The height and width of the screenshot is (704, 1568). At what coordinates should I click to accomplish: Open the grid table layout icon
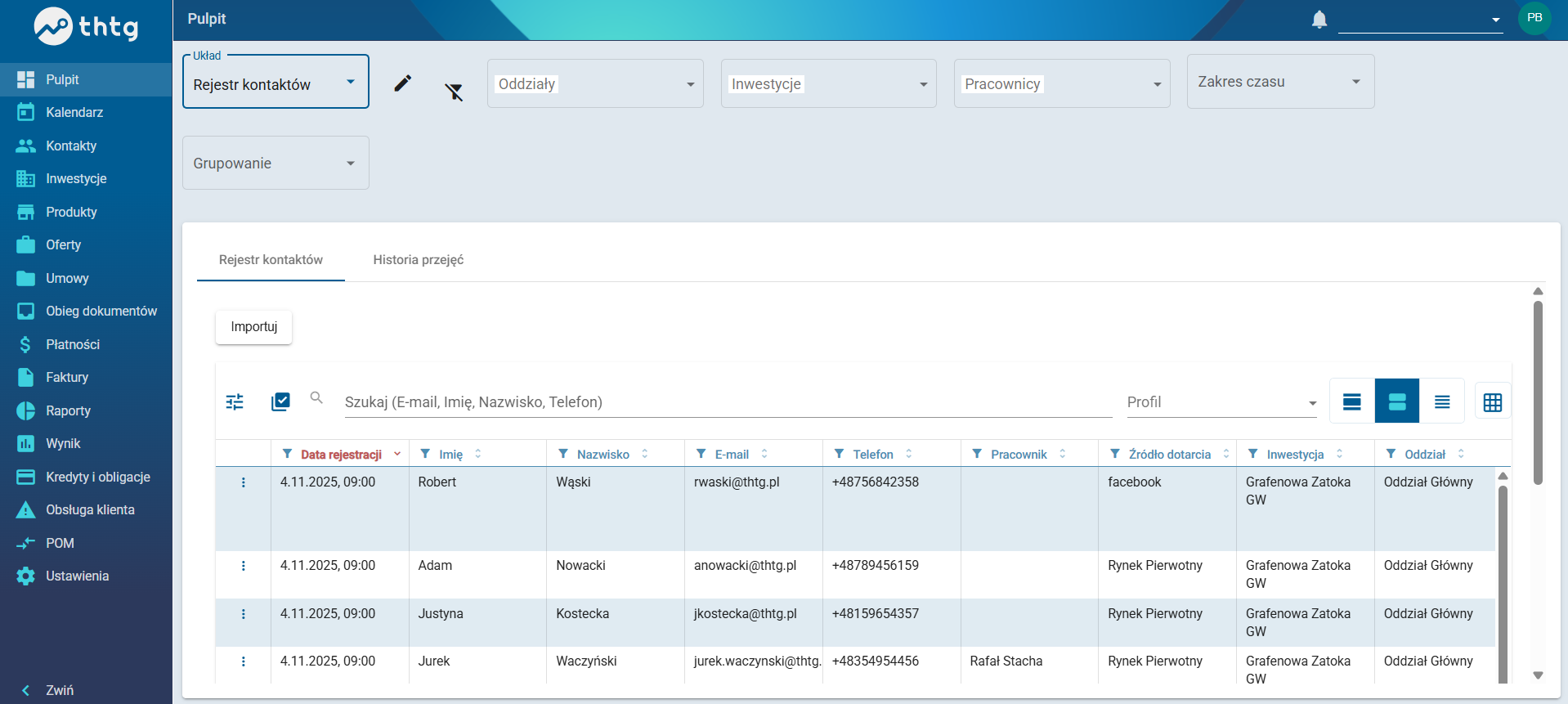1493,402
